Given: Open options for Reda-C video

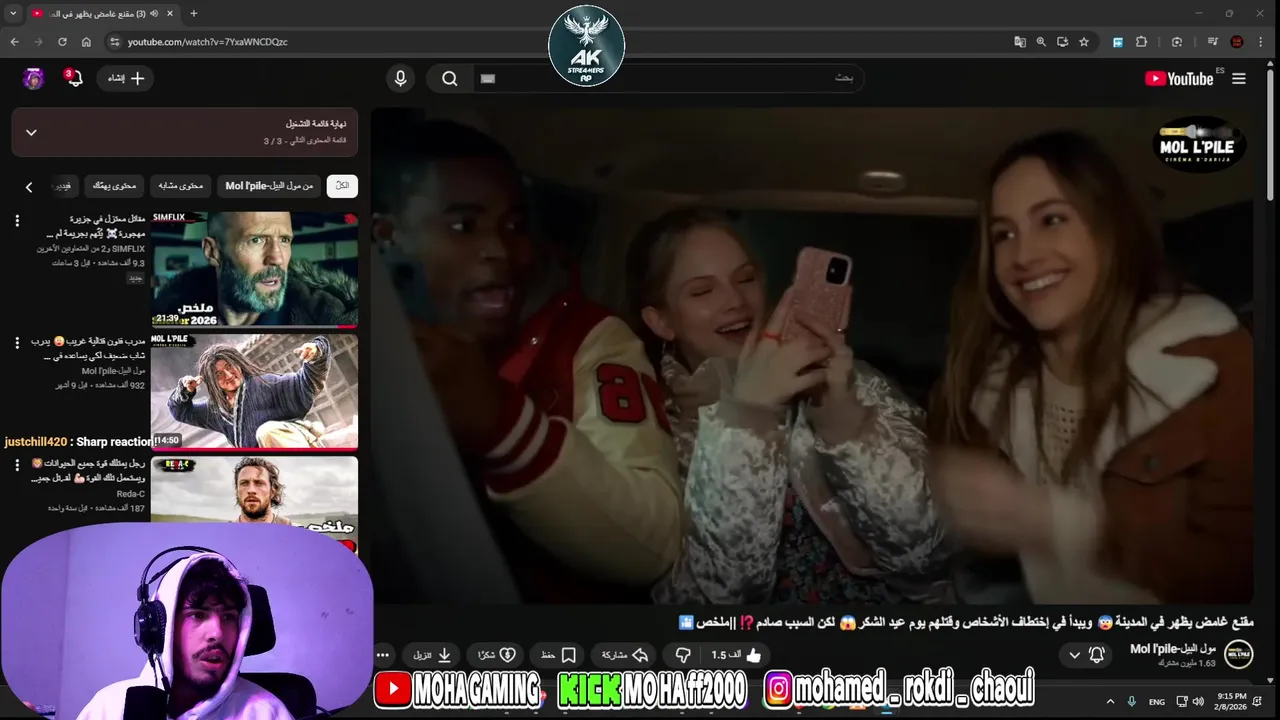Looking at the screenshot, I should [17, 466].
